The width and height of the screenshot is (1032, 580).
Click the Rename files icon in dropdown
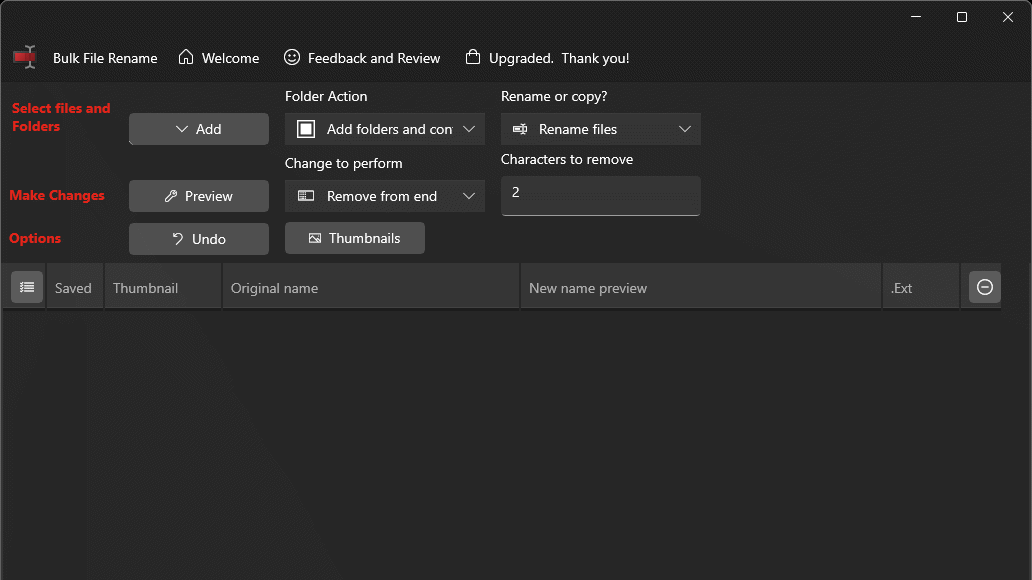520,129
